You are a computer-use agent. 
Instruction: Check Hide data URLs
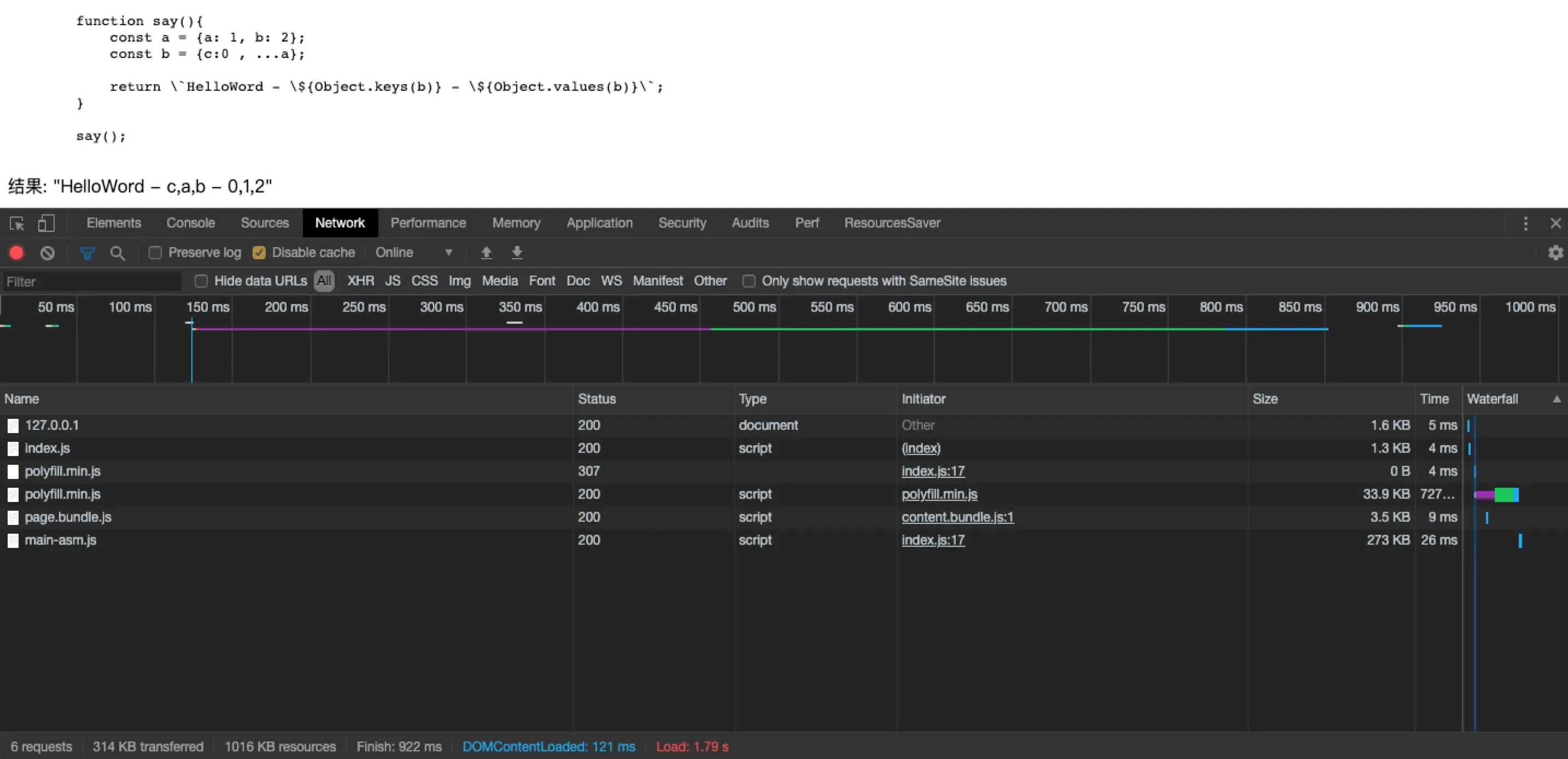pyautogui.click(x=201, y=281)
